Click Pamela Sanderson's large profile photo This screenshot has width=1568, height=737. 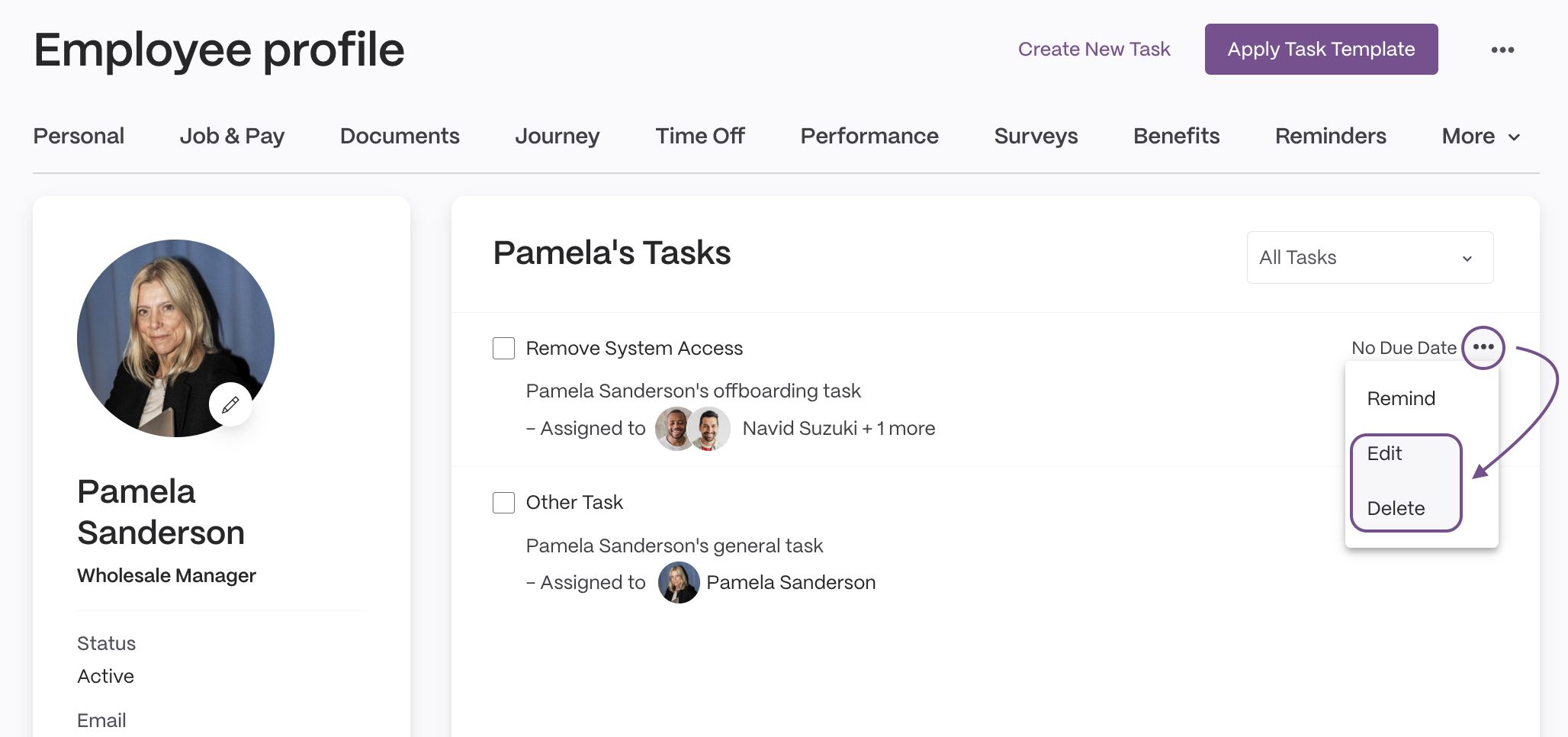175,338
